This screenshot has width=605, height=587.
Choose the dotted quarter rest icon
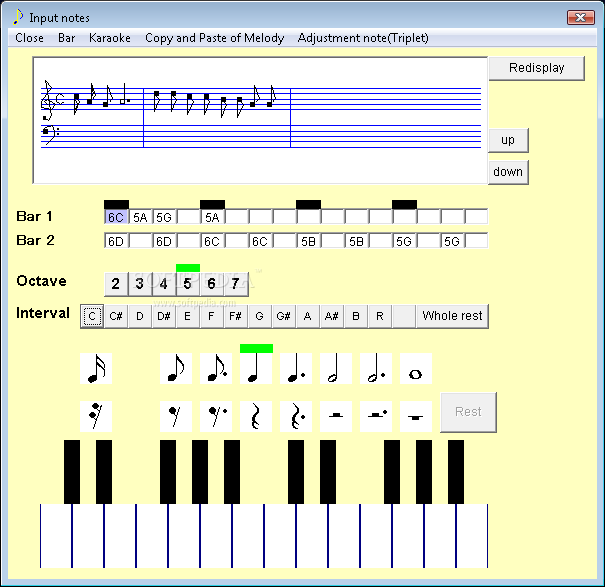click(296, 416)
